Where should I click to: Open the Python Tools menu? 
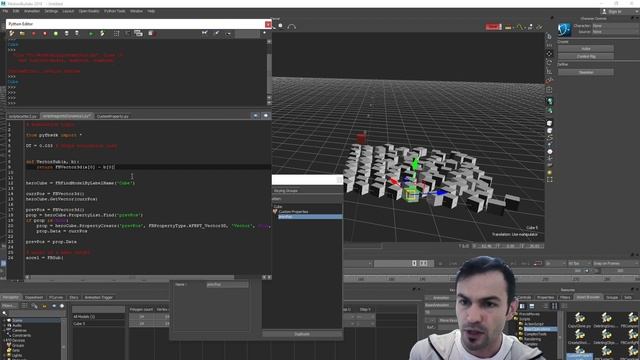pos(115,11)
